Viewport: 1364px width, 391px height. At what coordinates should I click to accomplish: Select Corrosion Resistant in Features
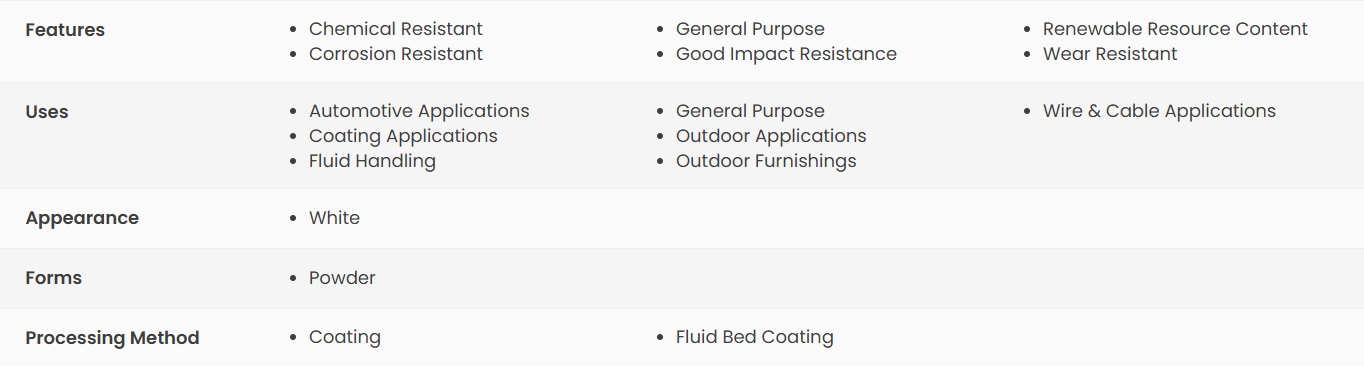coord(396,54)
